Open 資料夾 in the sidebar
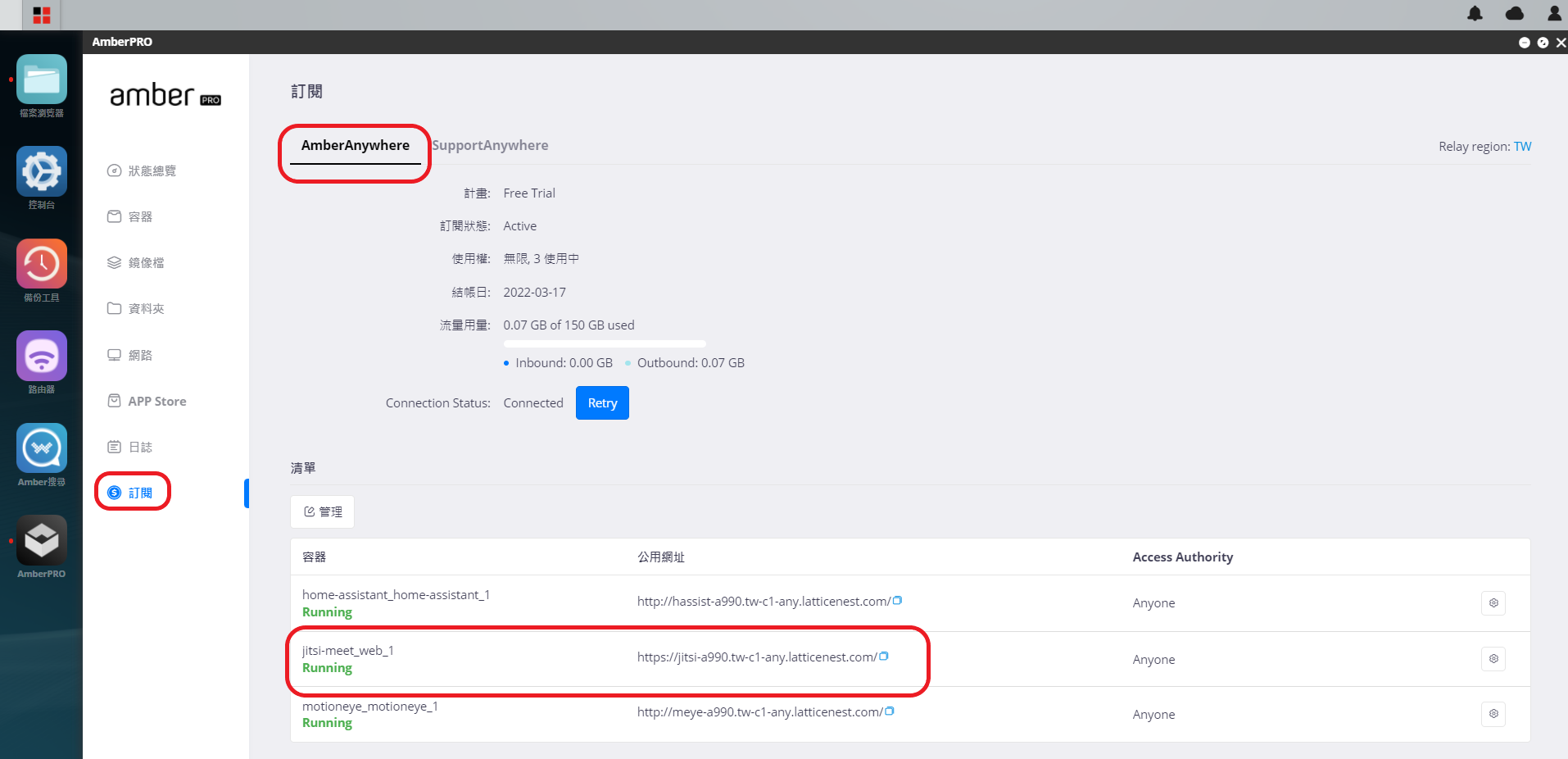The width and height of the screenshot is (1568, 759). coord(136,308)
